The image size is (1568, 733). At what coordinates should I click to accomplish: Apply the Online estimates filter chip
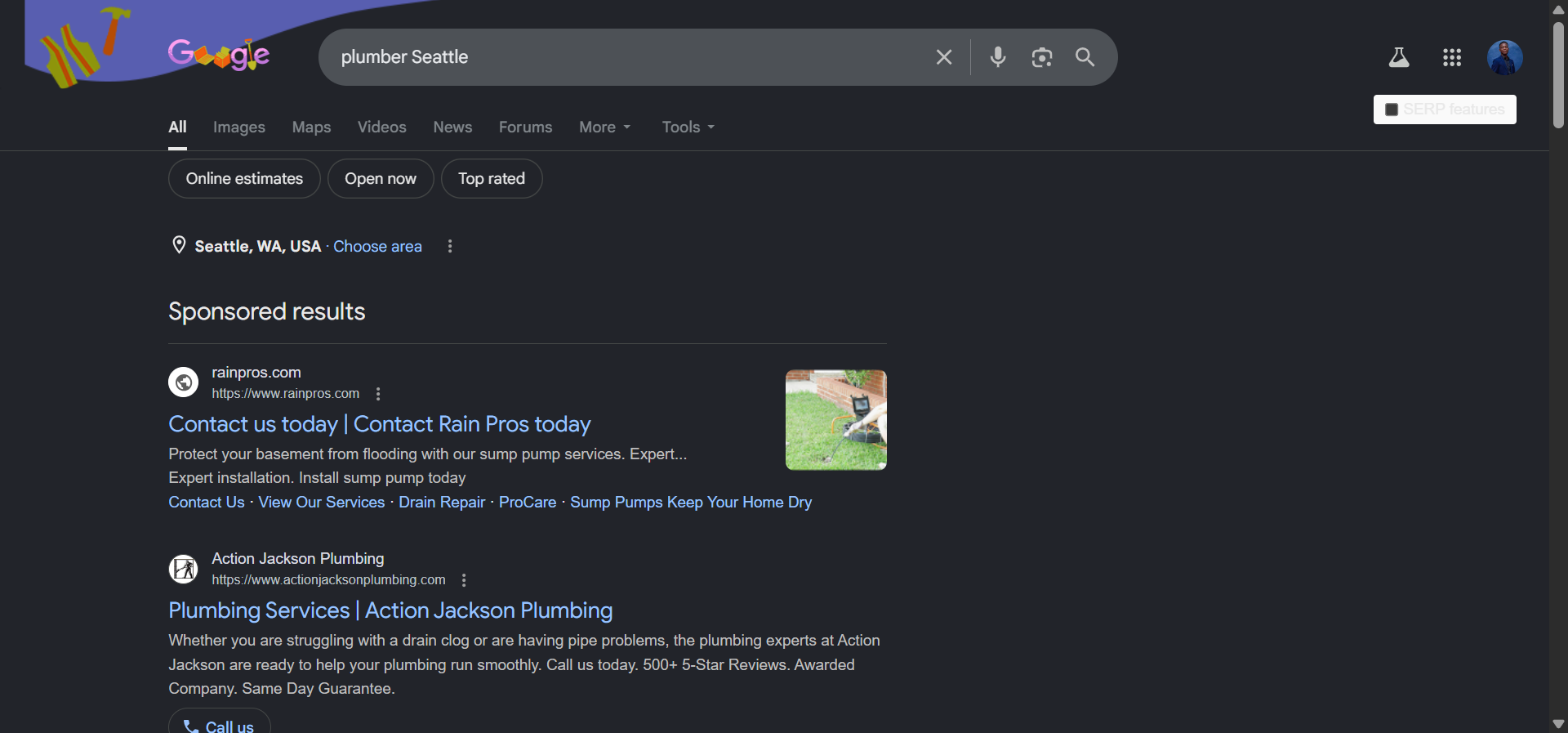coord(244,178)
